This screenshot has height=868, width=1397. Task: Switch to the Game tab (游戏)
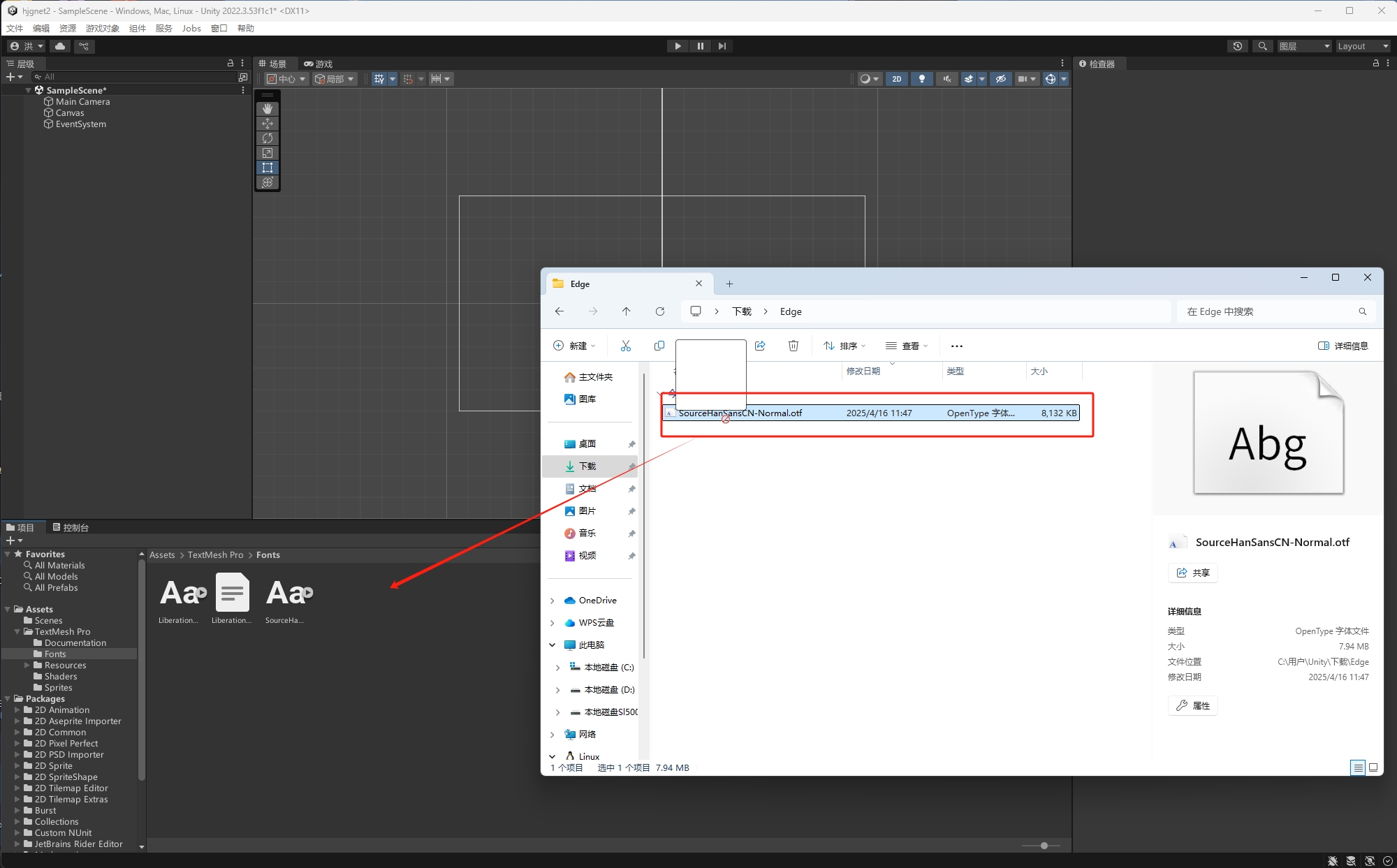319,64
